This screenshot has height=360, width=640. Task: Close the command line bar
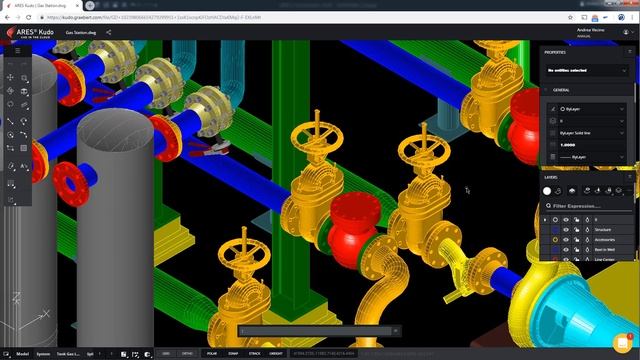tap(396, 331)
